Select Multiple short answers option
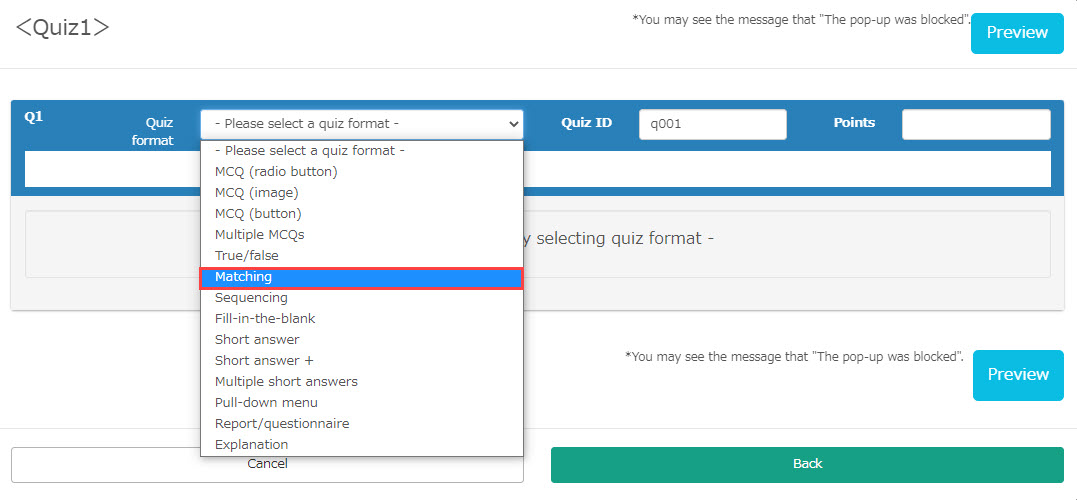This screenshot has width=1077, height=500. click(361, 382)
